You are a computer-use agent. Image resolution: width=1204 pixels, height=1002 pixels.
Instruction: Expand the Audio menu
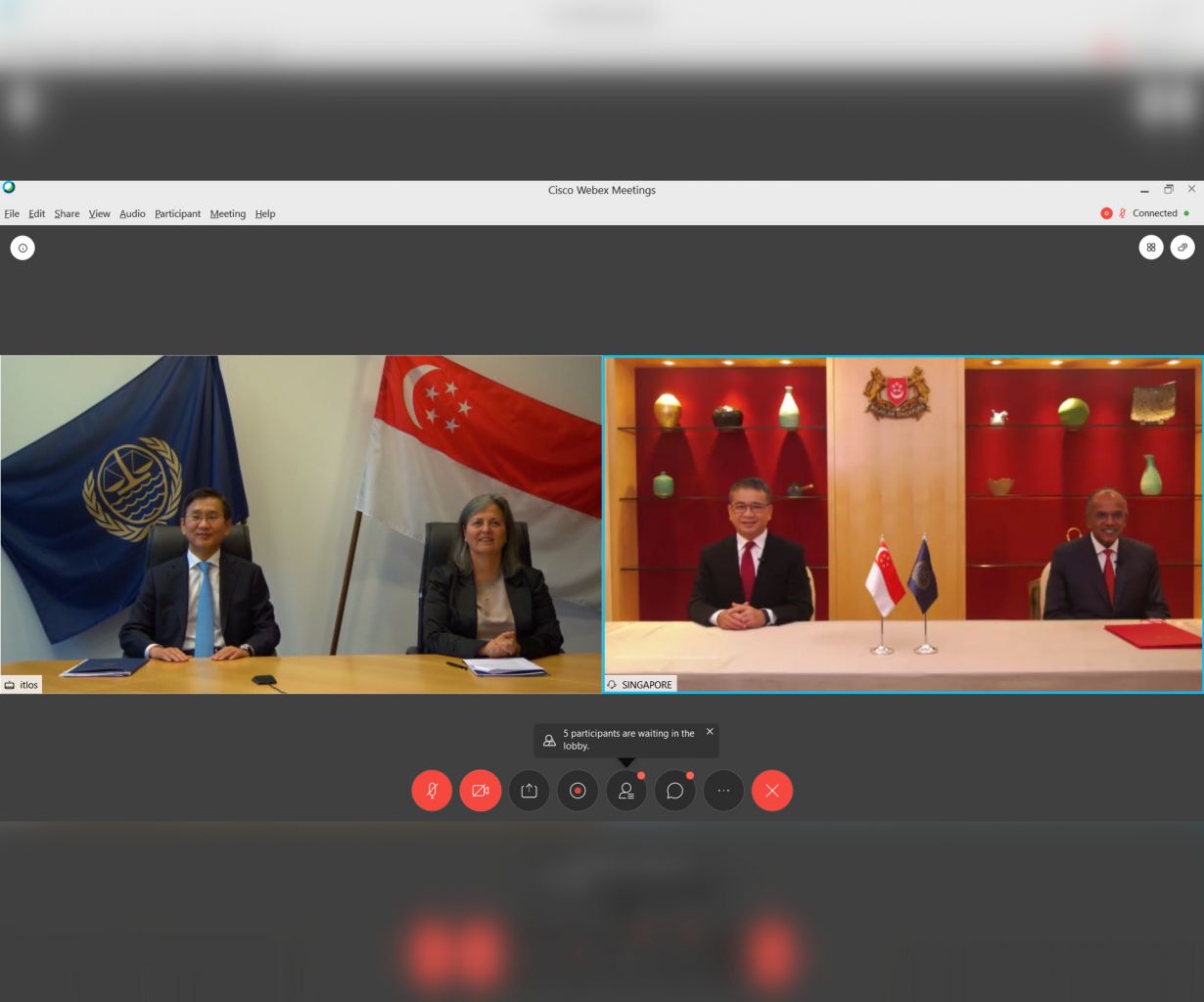pos(132,213)
